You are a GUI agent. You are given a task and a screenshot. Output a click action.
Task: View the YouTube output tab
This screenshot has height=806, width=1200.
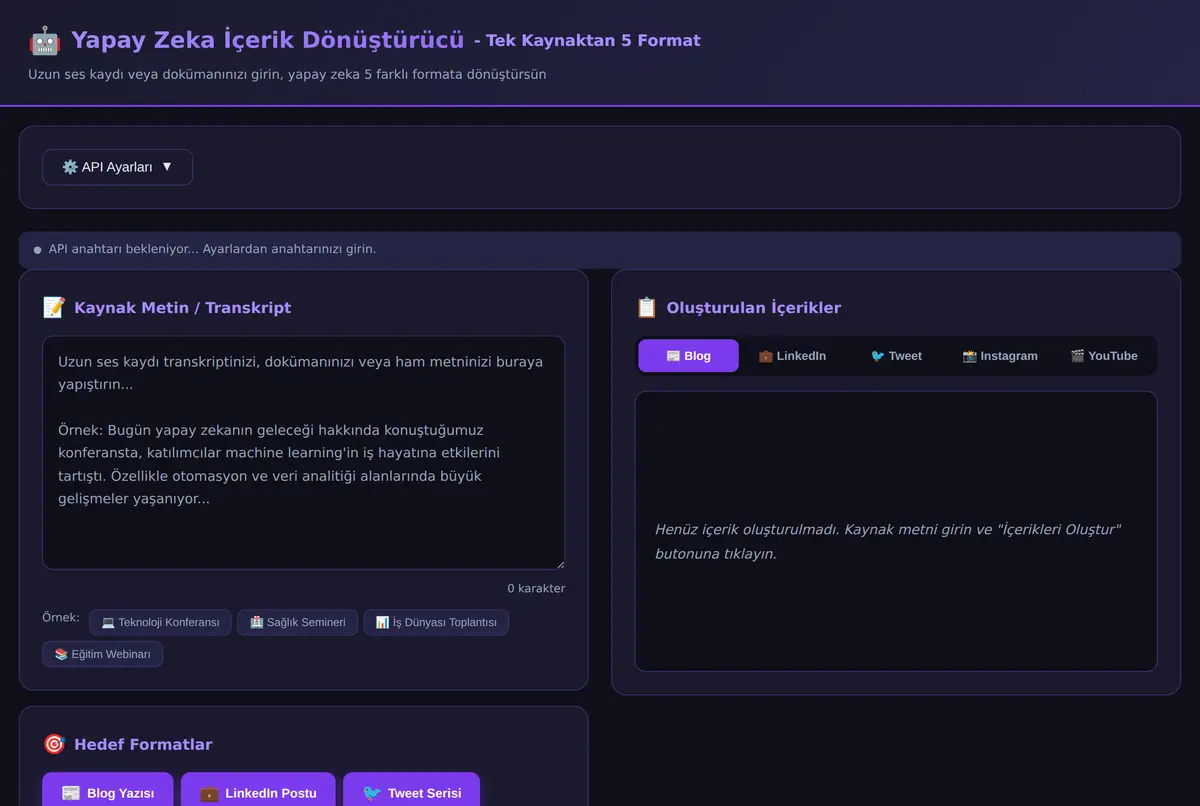click(x=1104, y=356)
